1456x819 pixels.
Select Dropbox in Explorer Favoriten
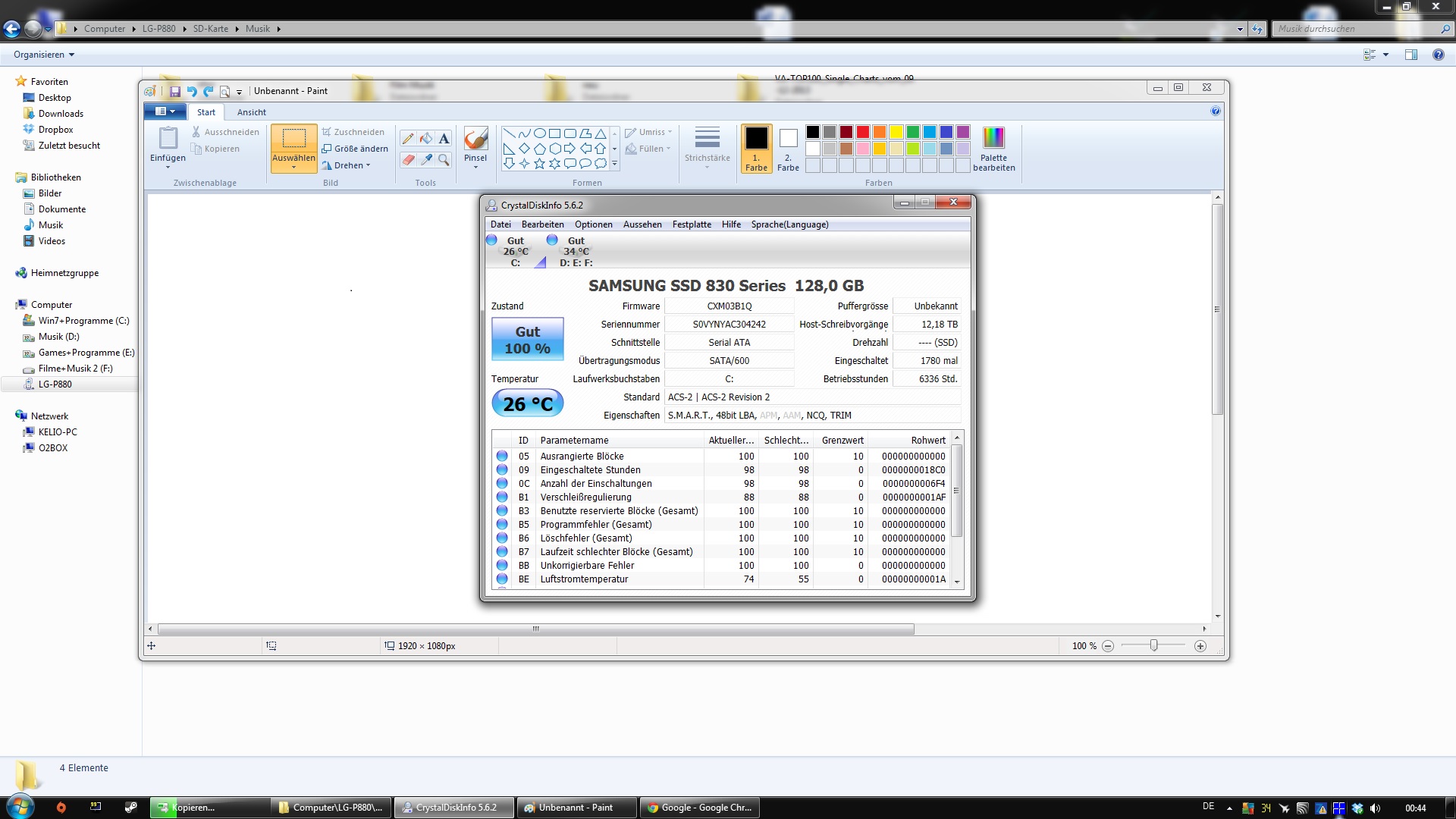click(55, 130)
